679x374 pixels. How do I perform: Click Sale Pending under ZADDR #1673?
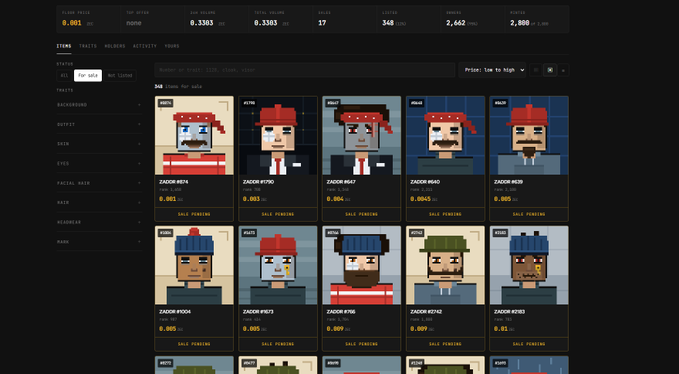(278, 344)
